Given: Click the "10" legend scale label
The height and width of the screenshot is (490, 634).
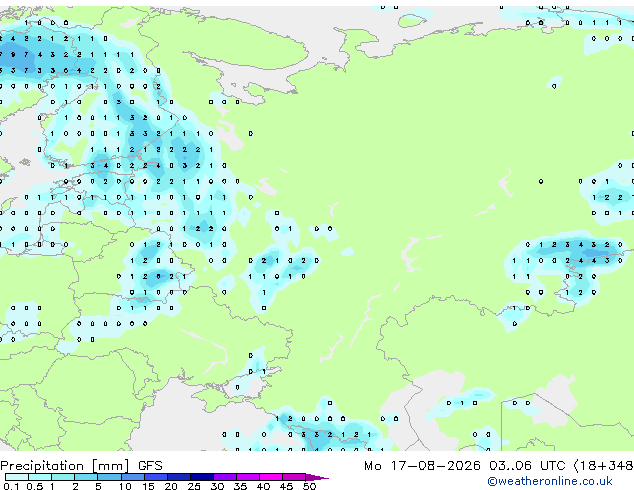Looking at the screenshot, I should point(125,486).
